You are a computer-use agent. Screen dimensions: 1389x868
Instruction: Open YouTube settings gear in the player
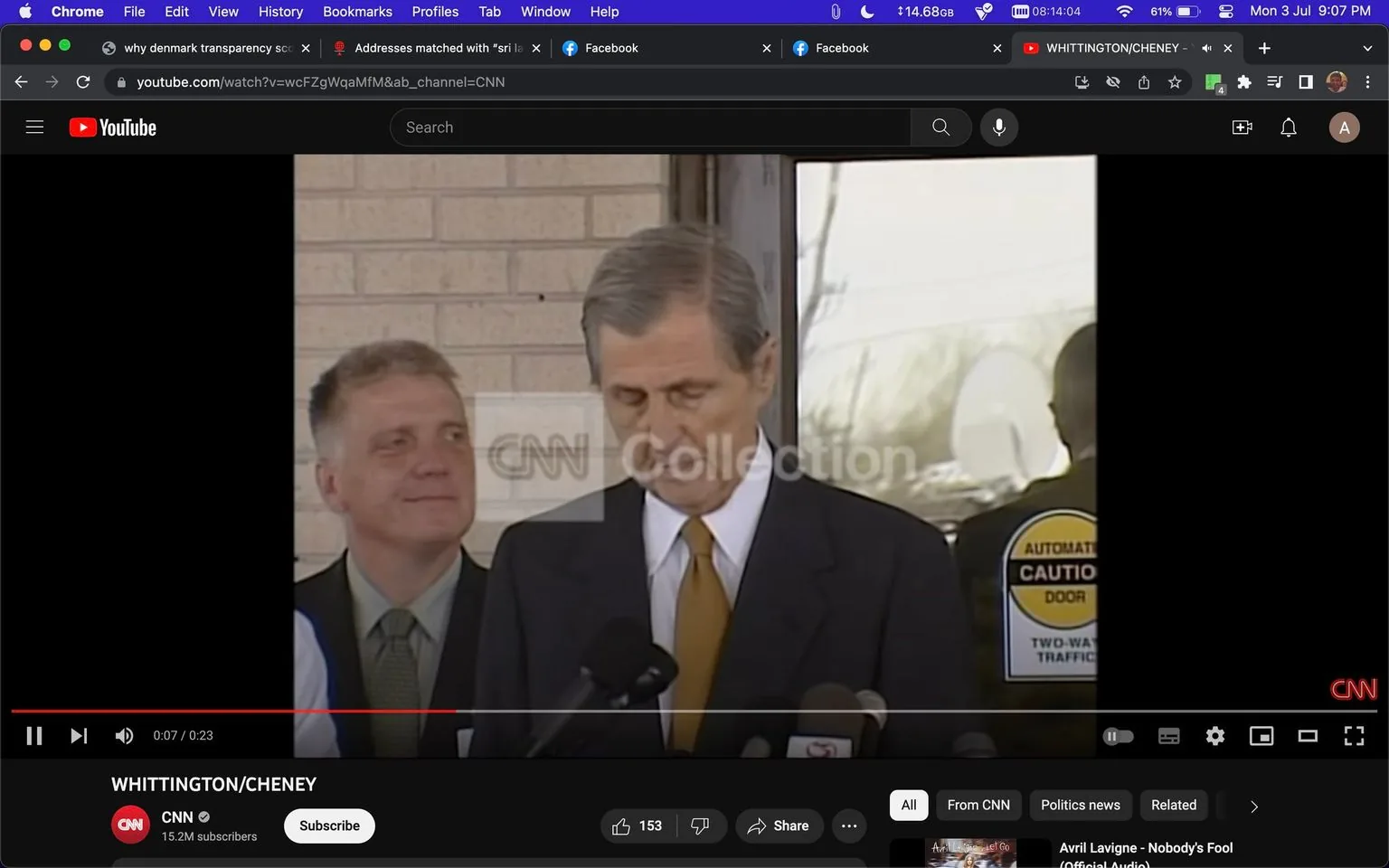(1214, 735)
